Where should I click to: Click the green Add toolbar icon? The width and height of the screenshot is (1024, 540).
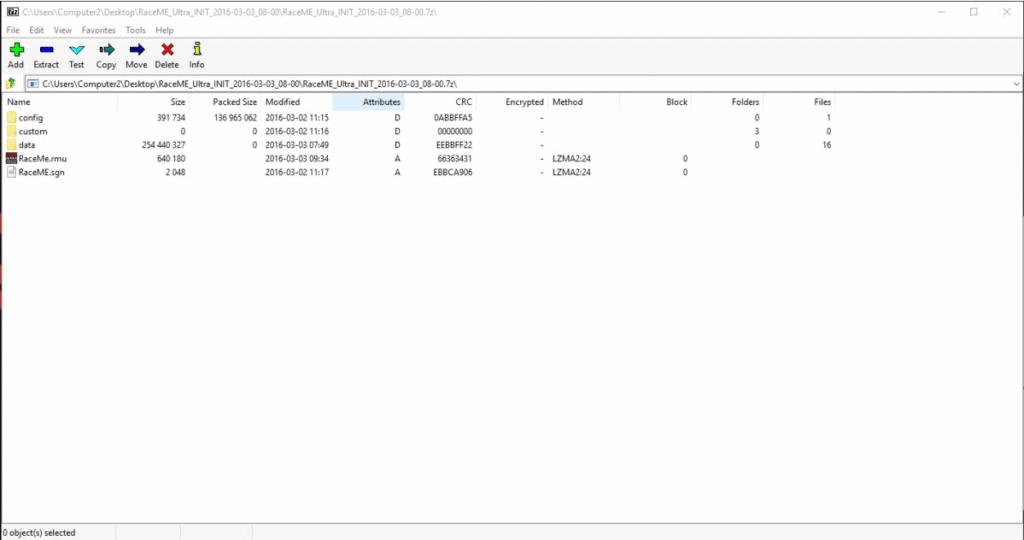click(16, 50)
